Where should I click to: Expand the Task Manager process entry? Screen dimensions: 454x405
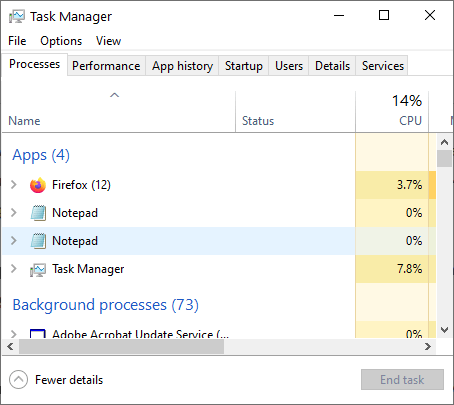(14, 268)
